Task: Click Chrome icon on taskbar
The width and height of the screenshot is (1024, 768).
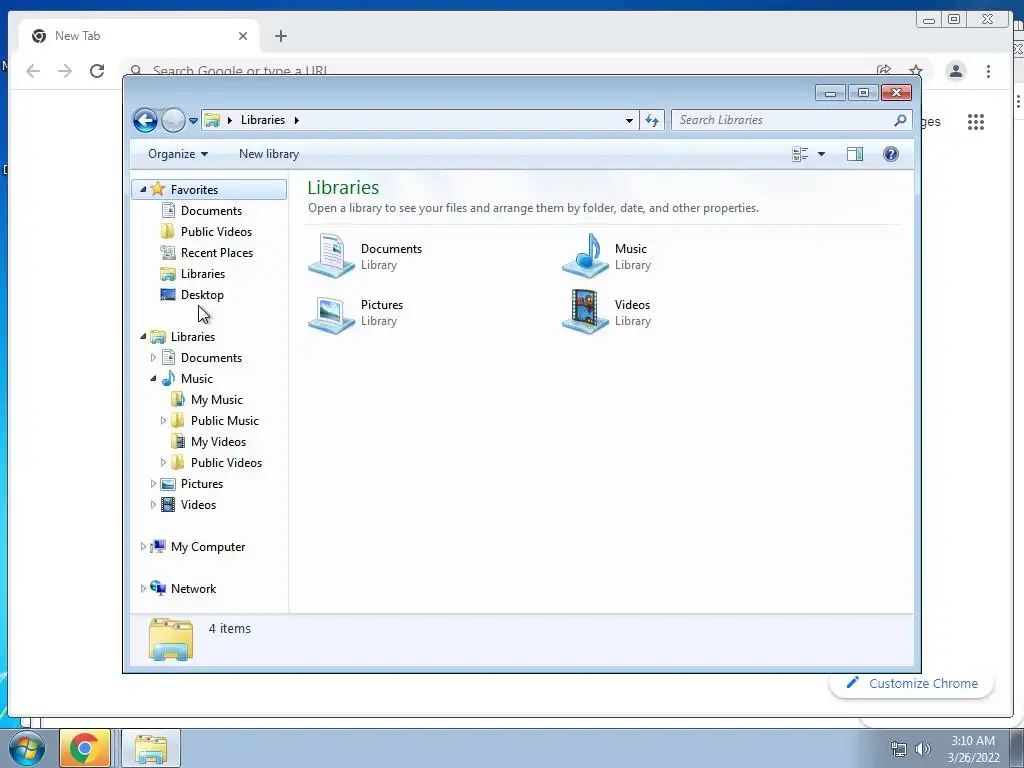Action: pyautogui.click(x=84, y=748)
